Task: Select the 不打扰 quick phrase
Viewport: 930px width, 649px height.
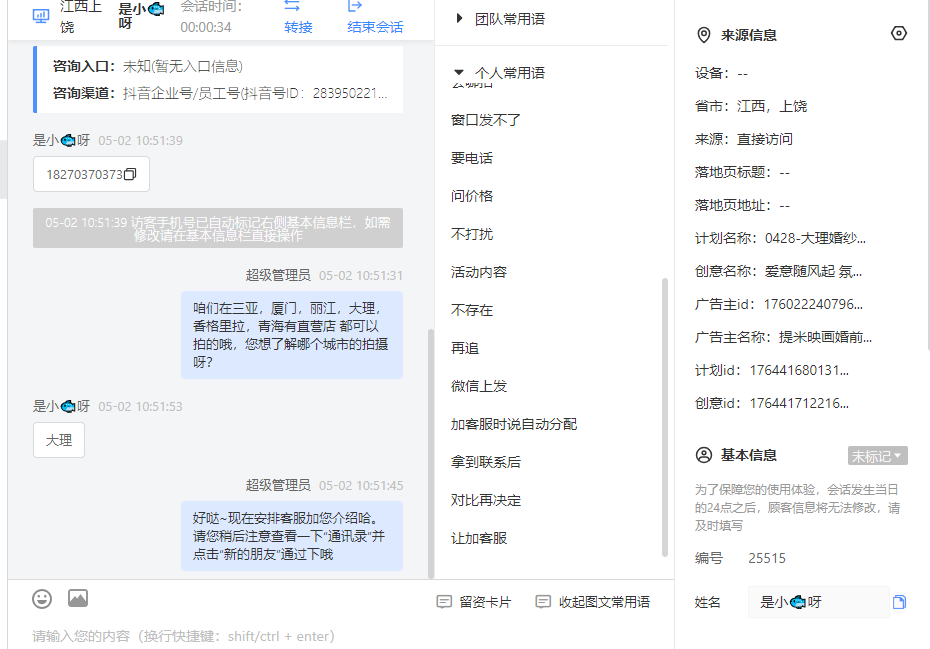Action: point(472,234)
